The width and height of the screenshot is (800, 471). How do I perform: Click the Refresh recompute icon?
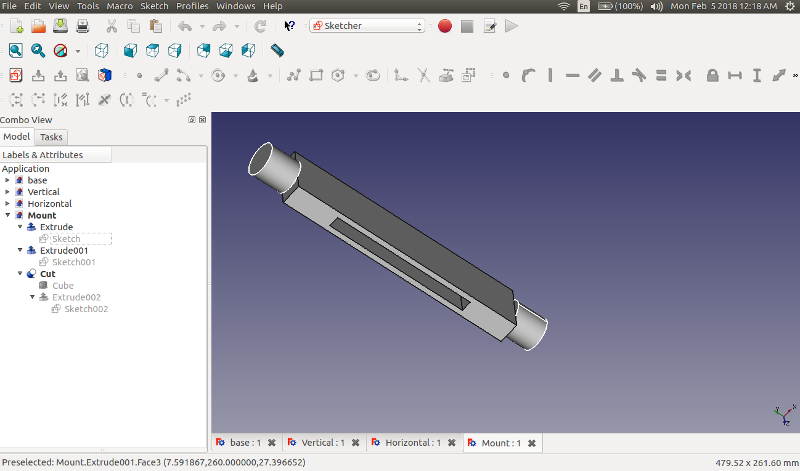coord(261,26)
